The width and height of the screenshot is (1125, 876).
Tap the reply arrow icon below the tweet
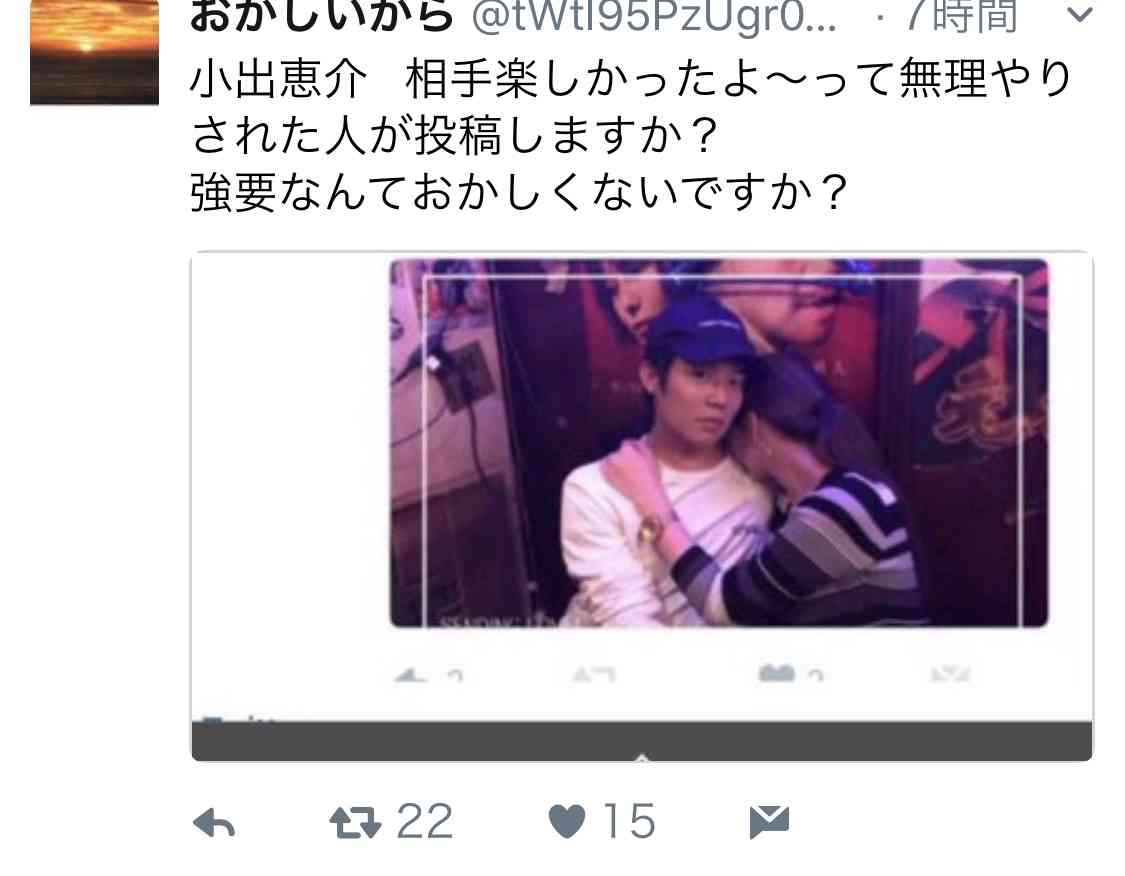tap(214, 822)
